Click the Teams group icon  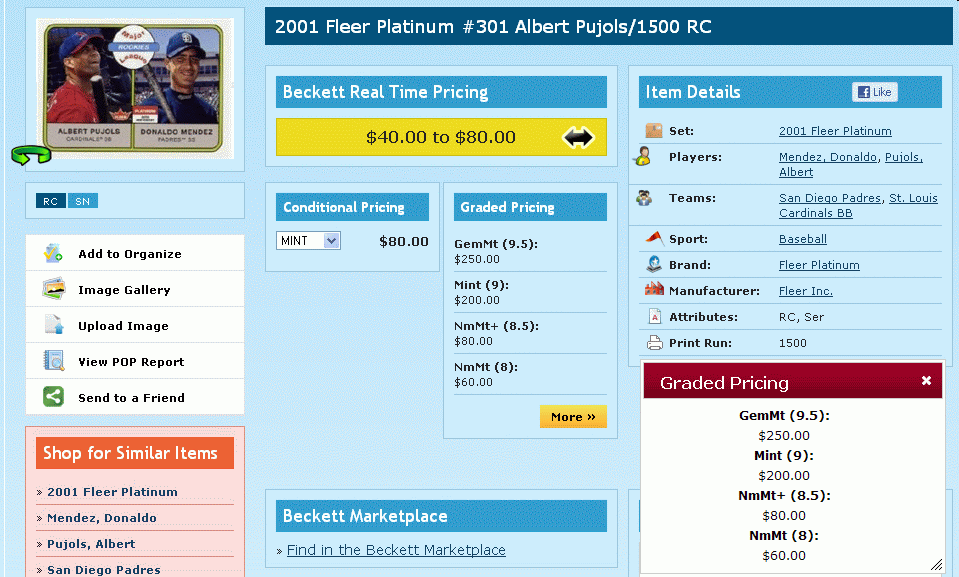click(x=644, y=198)
